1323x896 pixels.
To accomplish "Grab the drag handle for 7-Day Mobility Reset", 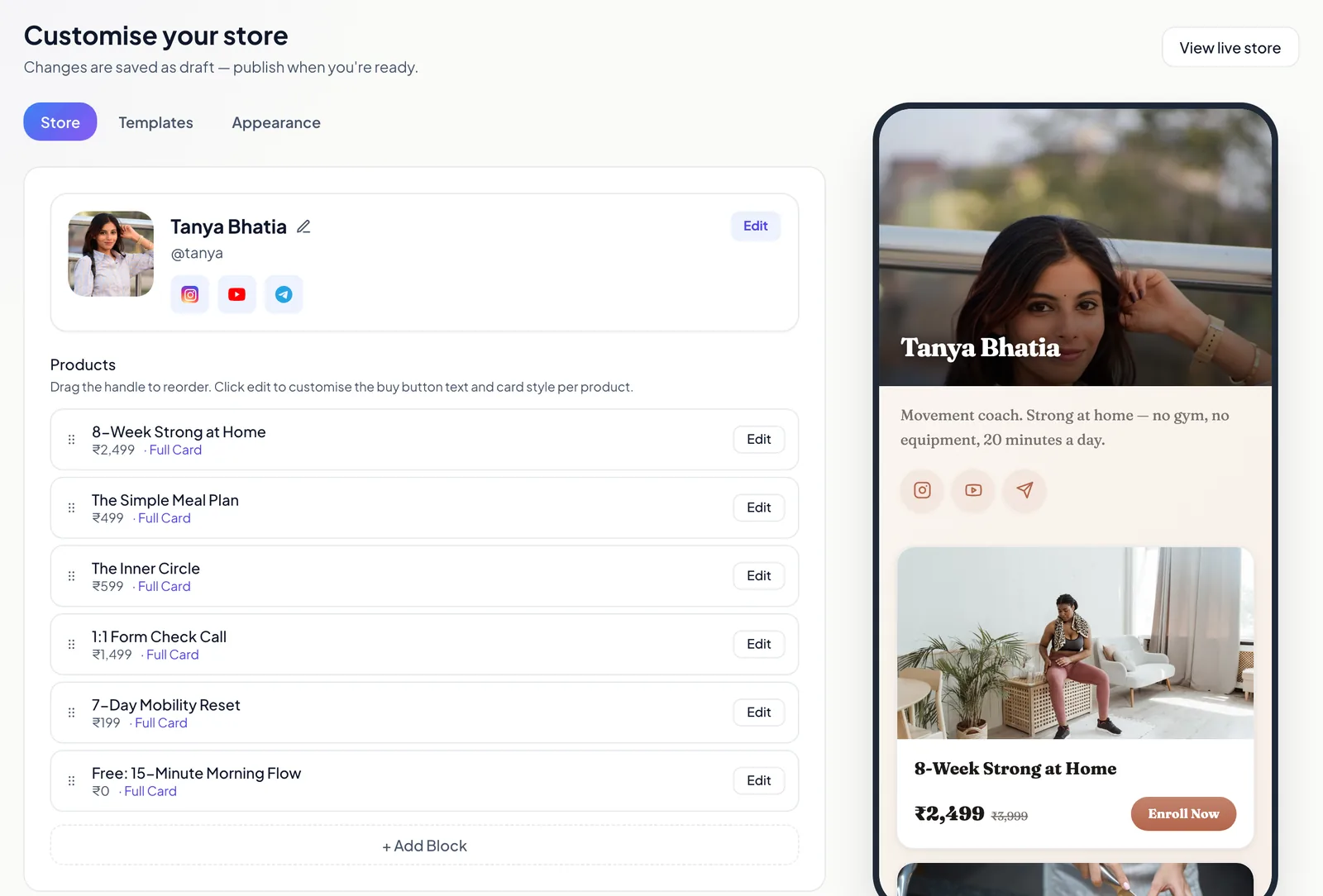I will point(71,713).
